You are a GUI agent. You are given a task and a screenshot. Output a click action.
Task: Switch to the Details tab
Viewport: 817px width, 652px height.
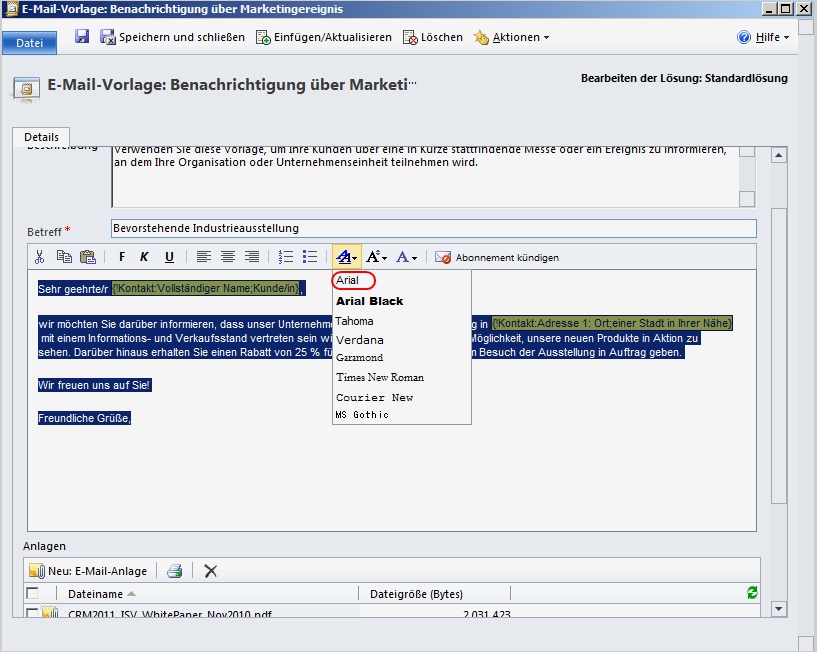pos(44,137)
